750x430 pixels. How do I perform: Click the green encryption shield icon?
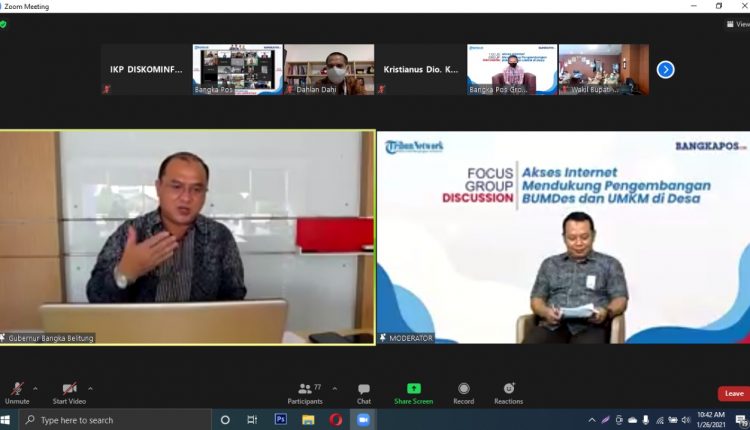(x=4, y=24)
